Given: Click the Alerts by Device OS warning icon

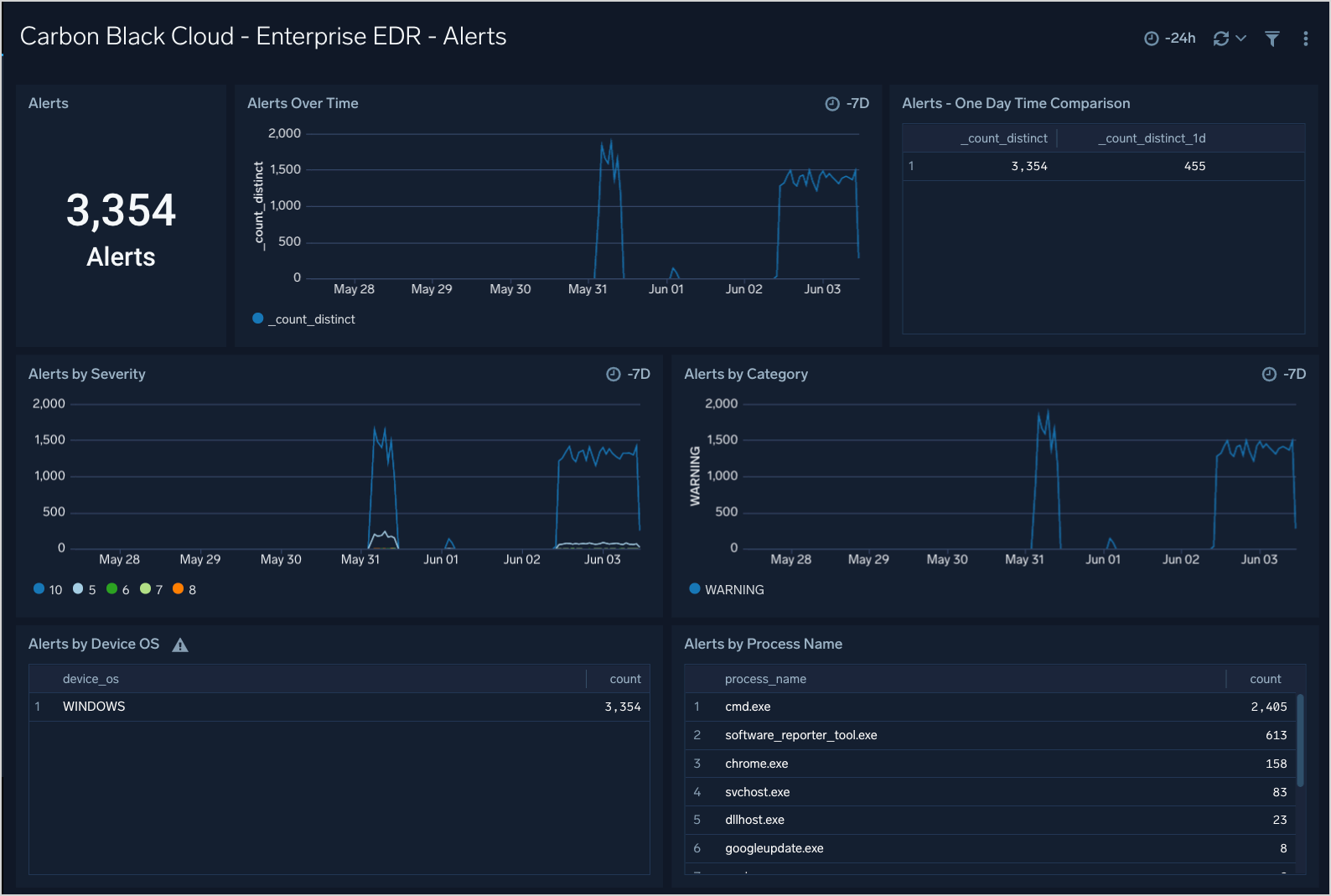Looking at the screenshot, I should [x=180, y=645].
